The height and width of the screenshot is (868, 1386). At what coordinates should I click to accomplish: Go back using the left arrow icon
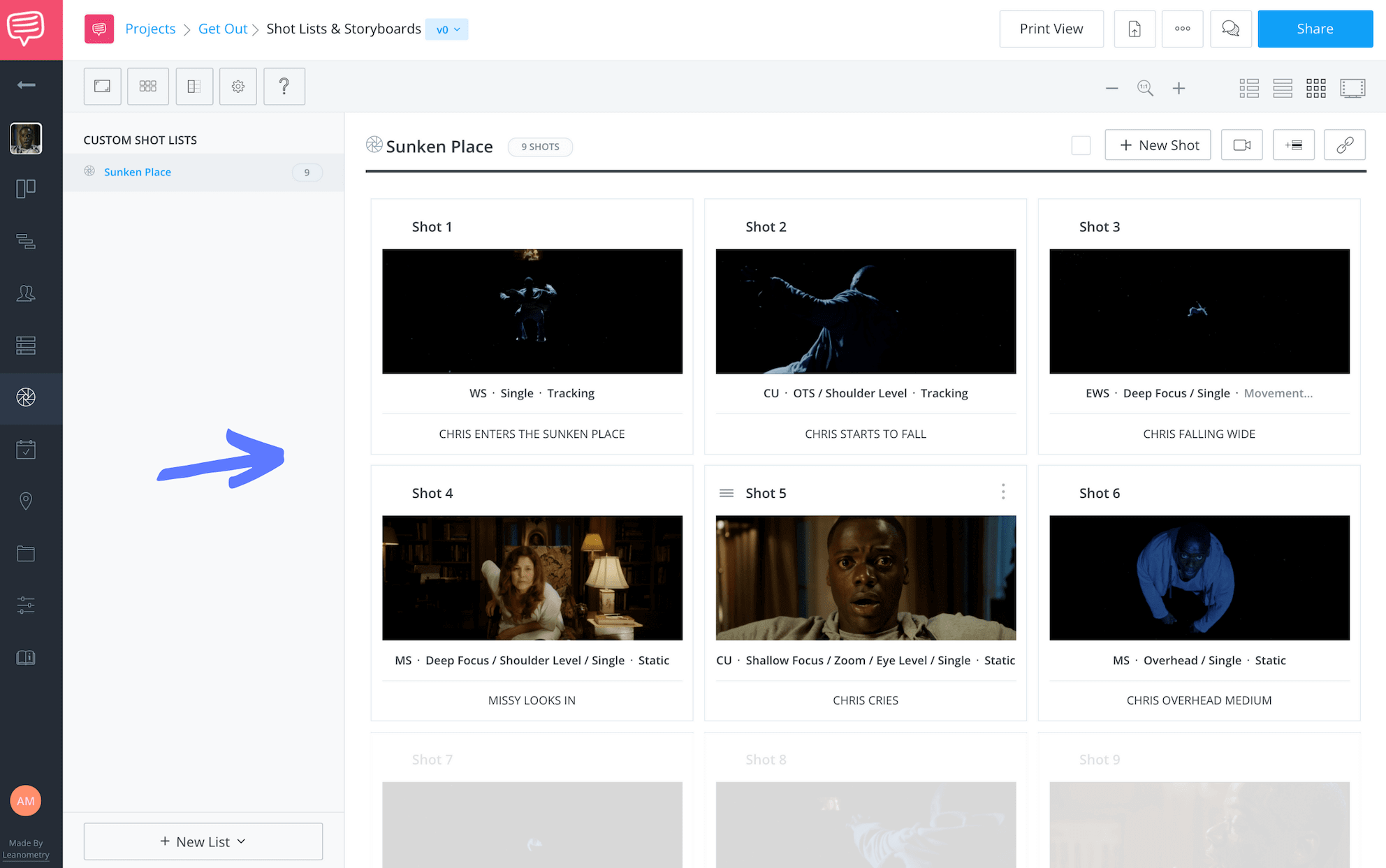(x=26, y=85)
